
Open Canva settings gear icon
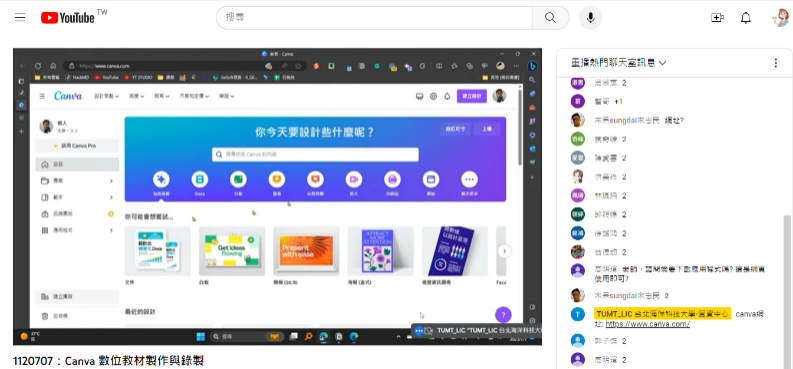click(x=433, y=96)
